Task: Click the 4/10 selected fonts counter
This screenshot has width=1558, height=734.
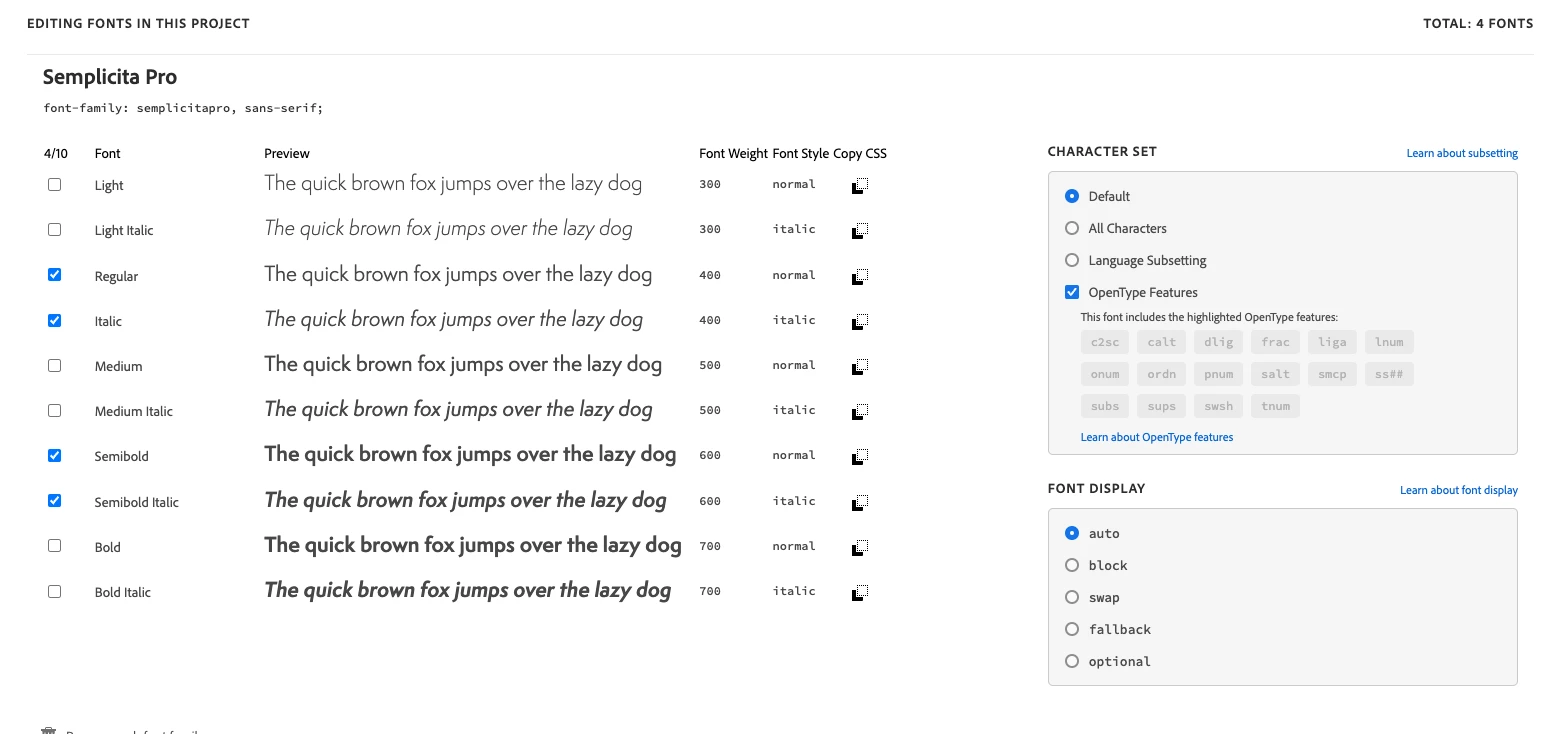Action: [x=56, y=153]
